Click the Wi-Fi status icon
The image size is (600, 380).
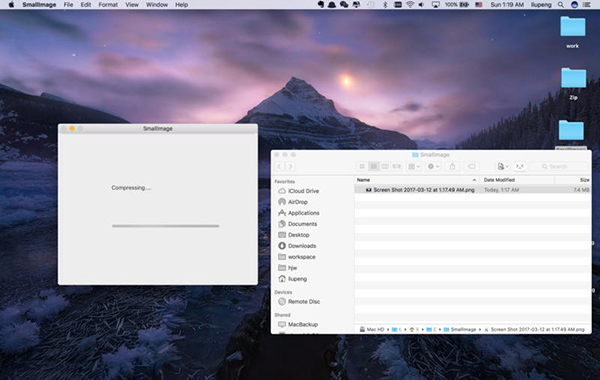point(410,5)
